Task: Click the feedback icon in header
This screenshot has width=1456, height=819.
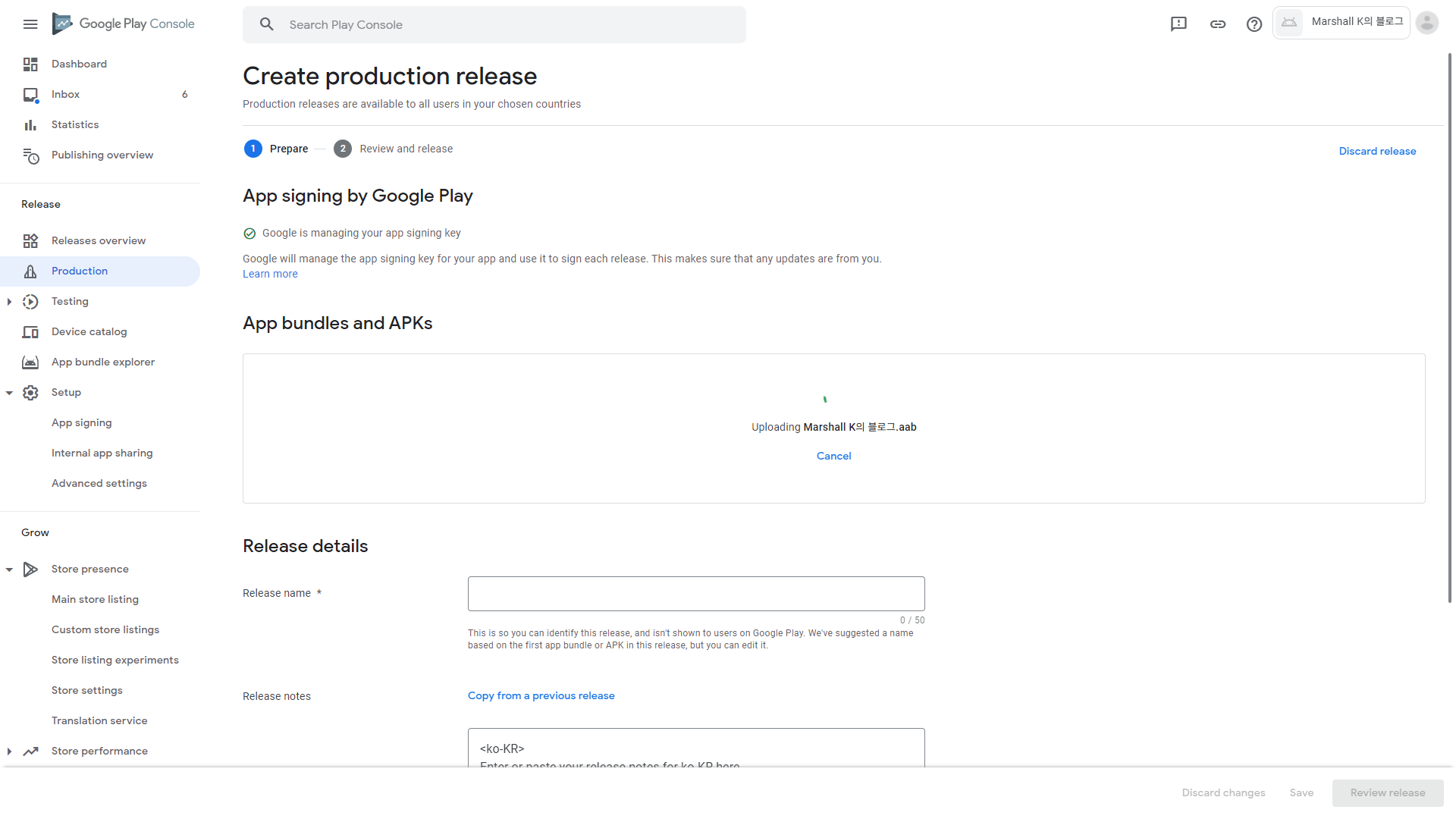Action: pyautogui.click(x=1178, y=24)
